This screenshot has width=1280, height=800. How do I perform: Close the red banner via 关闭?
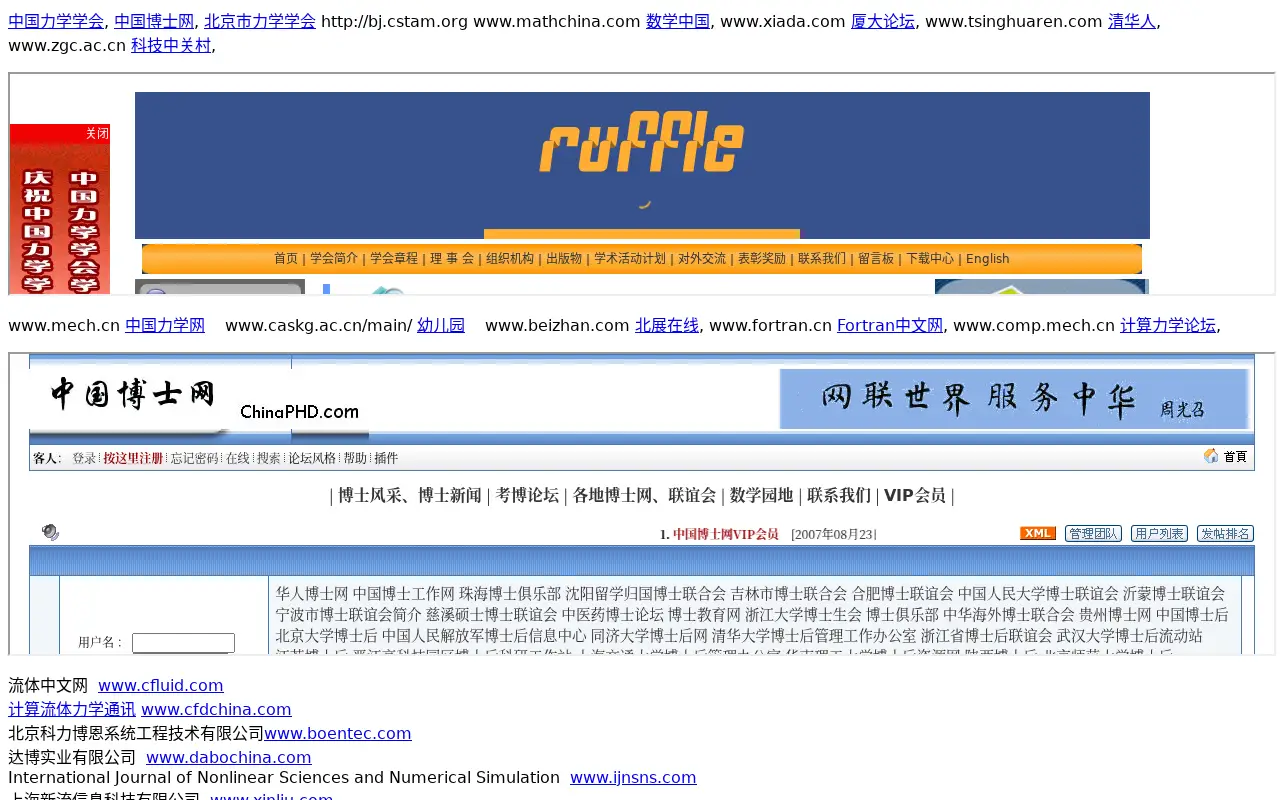coord(97,134)
